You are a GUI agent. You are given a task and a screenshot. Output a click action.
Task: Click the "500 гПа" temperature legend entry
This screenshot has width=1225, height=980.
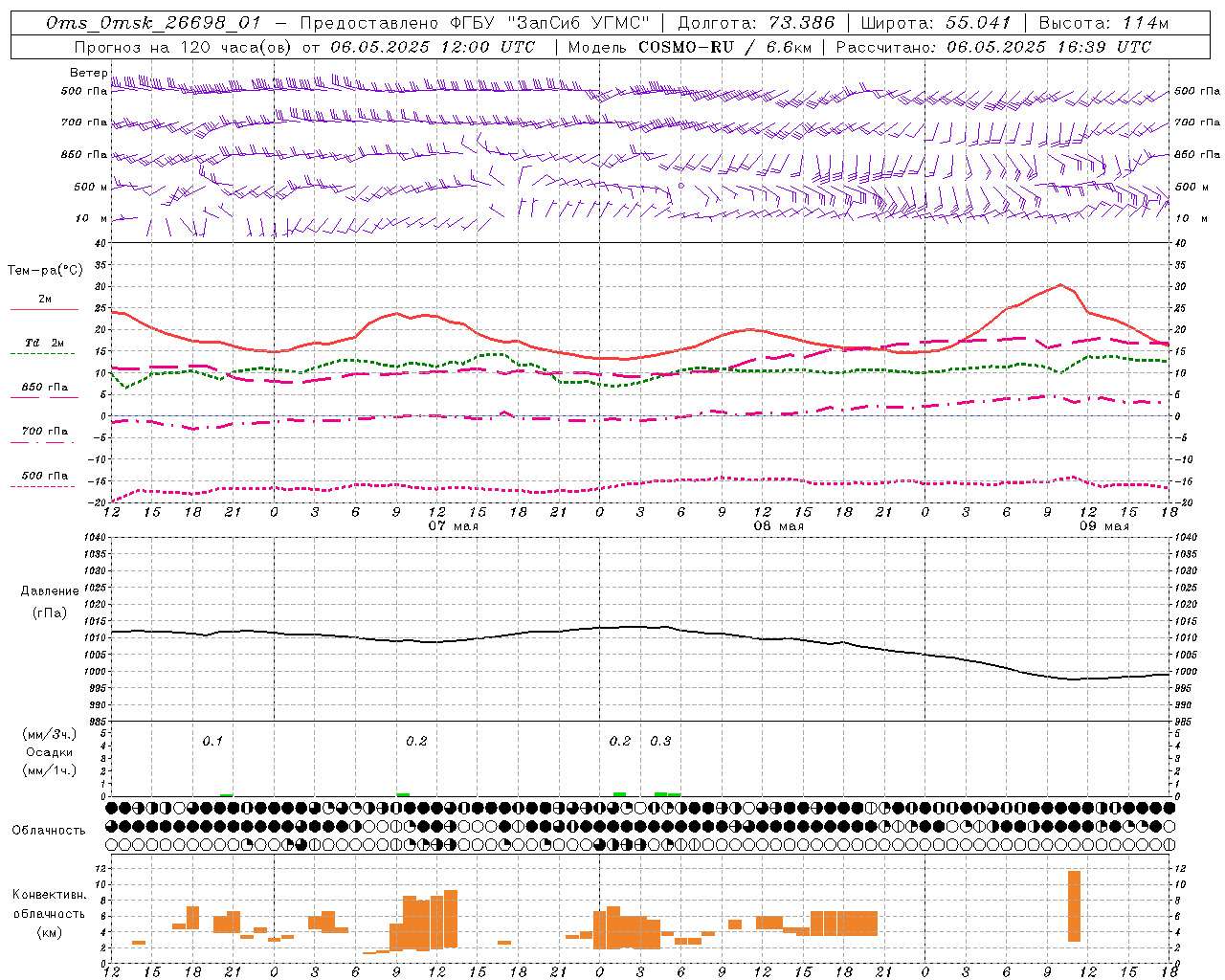point(45,476)
